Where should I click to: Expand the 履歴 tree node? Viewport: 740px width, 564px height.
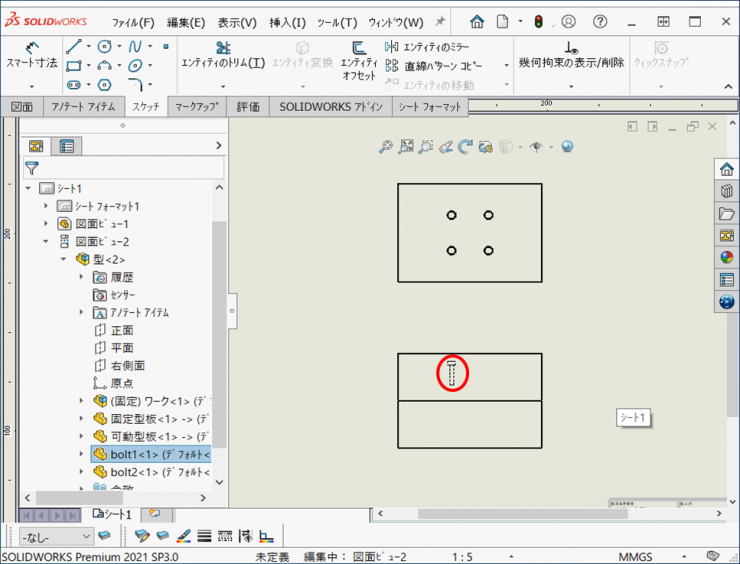81,277
